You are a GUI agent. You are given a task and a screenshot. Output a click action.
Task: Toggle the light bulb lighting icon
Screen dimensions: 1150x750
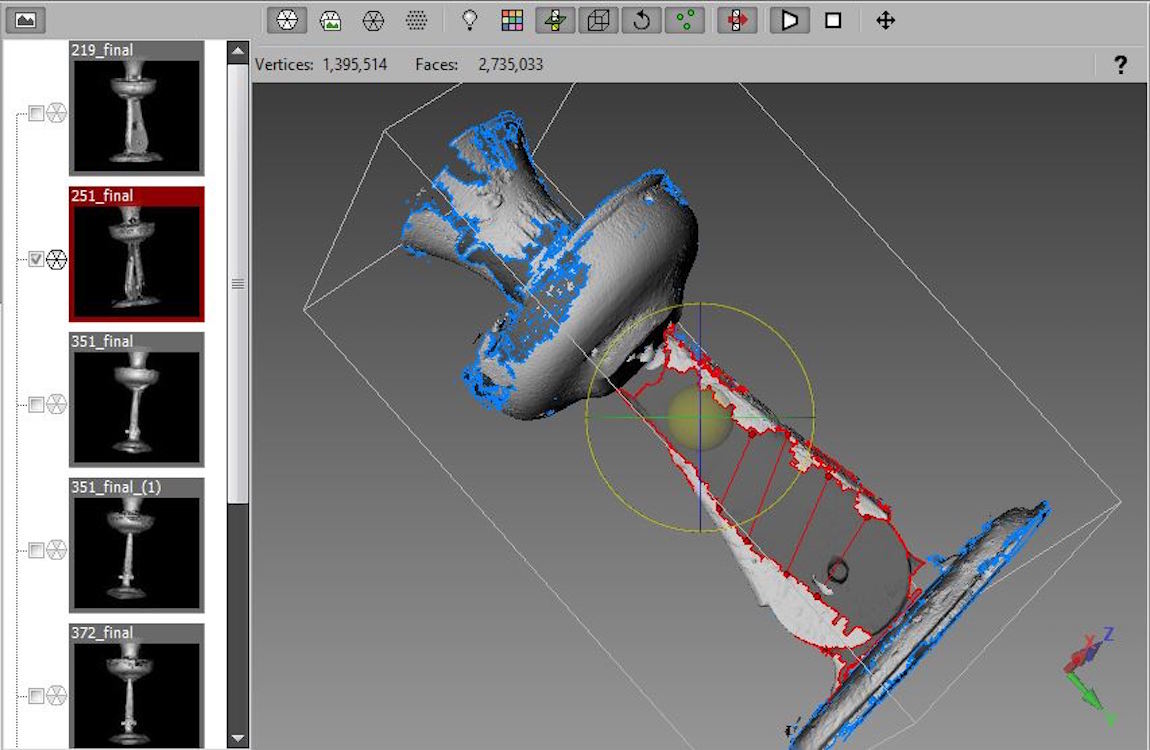click(468, 20)
